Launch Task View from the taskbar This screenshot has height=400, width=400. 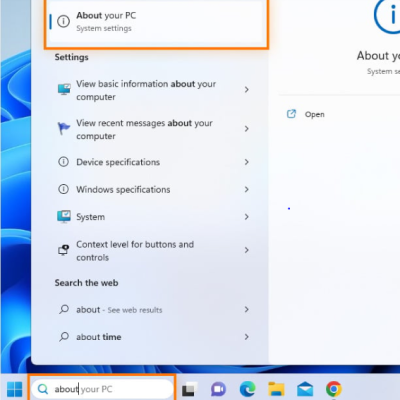click(x=189, y=389)
